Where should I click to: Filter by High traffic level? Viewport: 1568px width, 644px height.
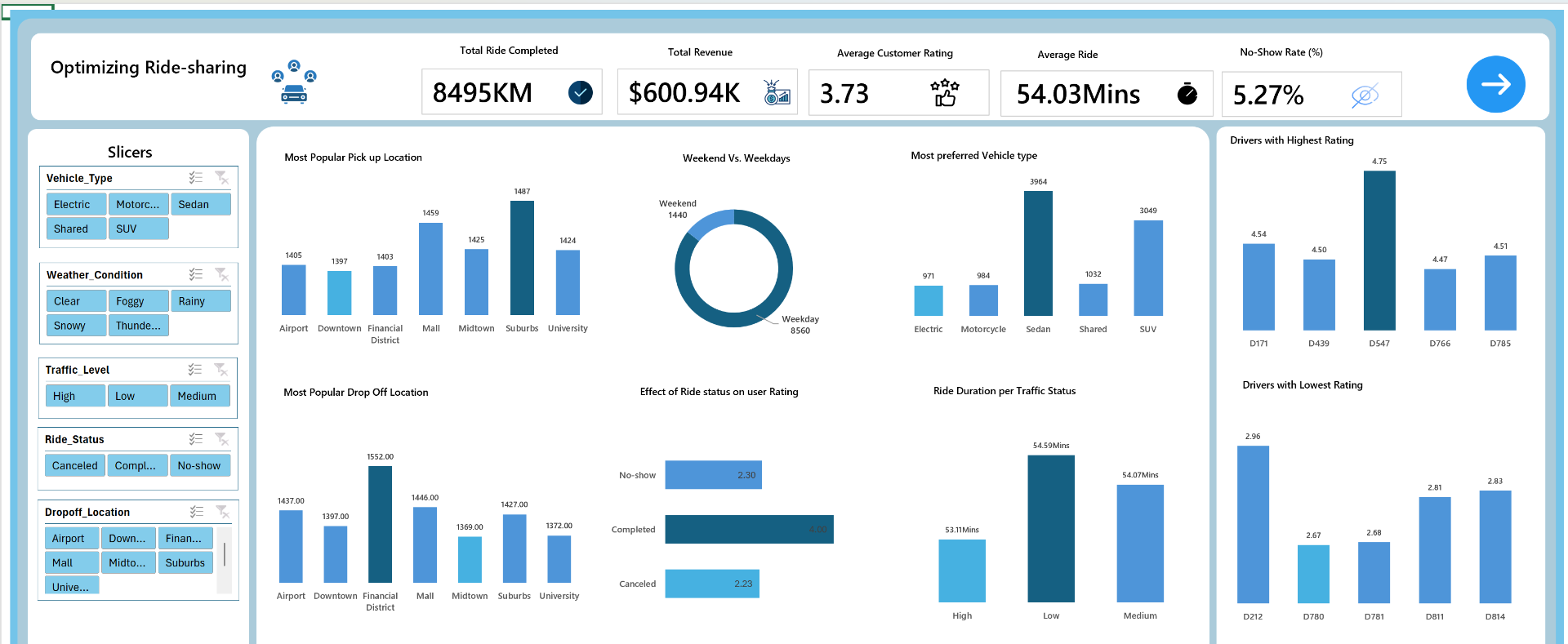click(x=75, y=396)
